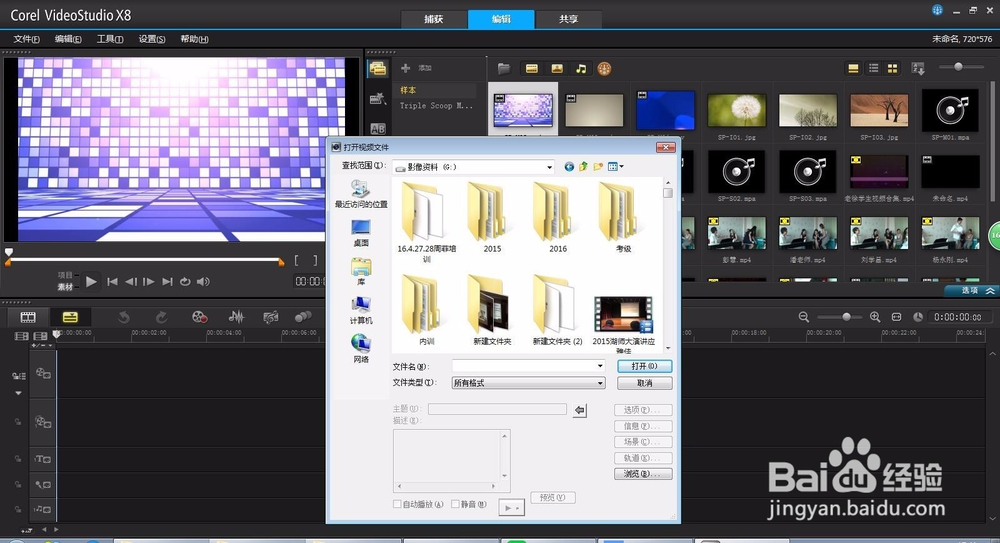
Task: Switch to the 共享 tab
Action: [x=568, y=19]
